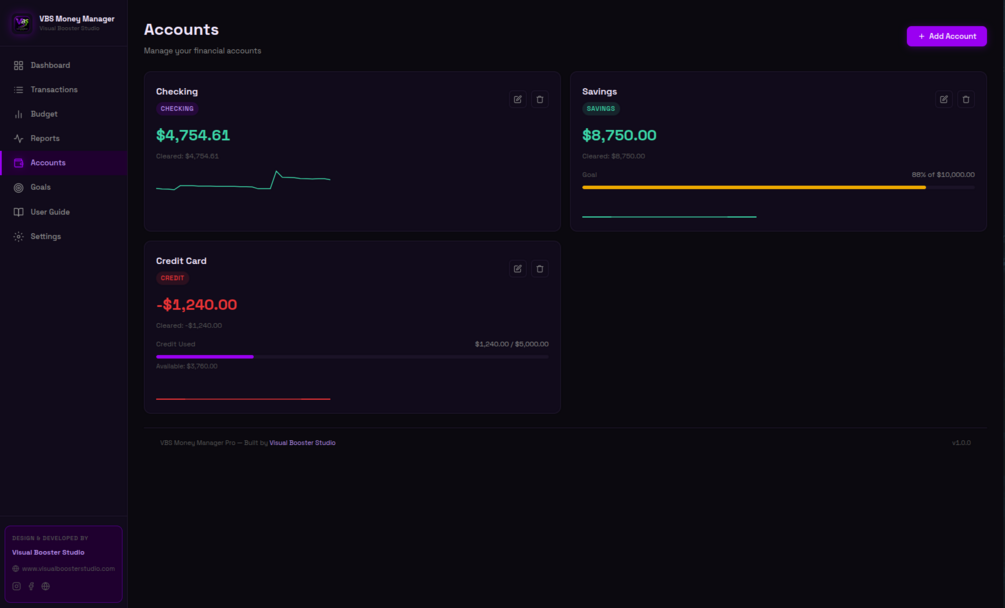Click the VBS Money Manager logo
The height and width of the screenshot is (608, 1005).
22,23
